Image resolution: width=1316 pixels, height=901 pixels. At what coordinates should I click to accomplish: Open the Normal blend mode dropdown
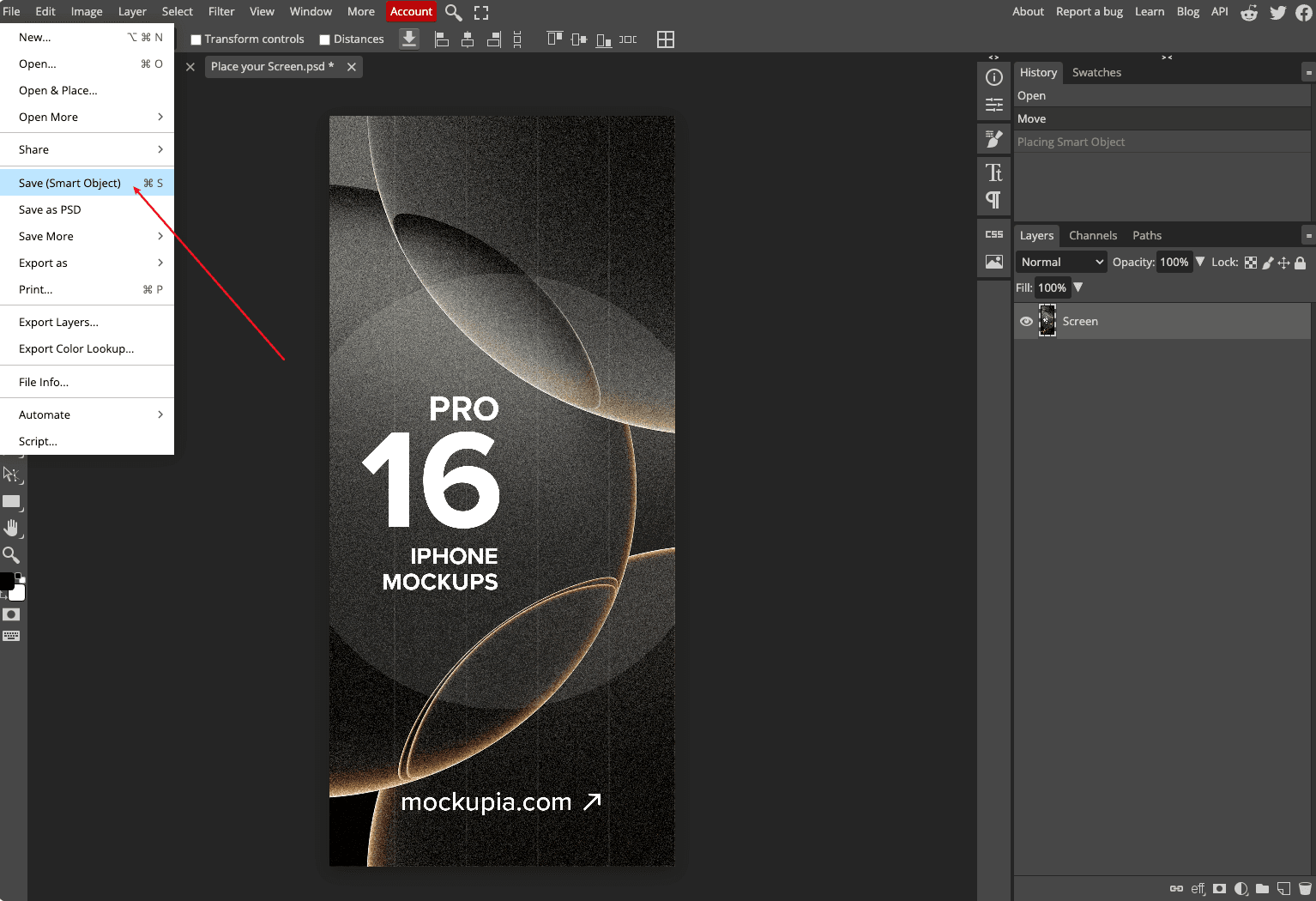[1061, 262]
